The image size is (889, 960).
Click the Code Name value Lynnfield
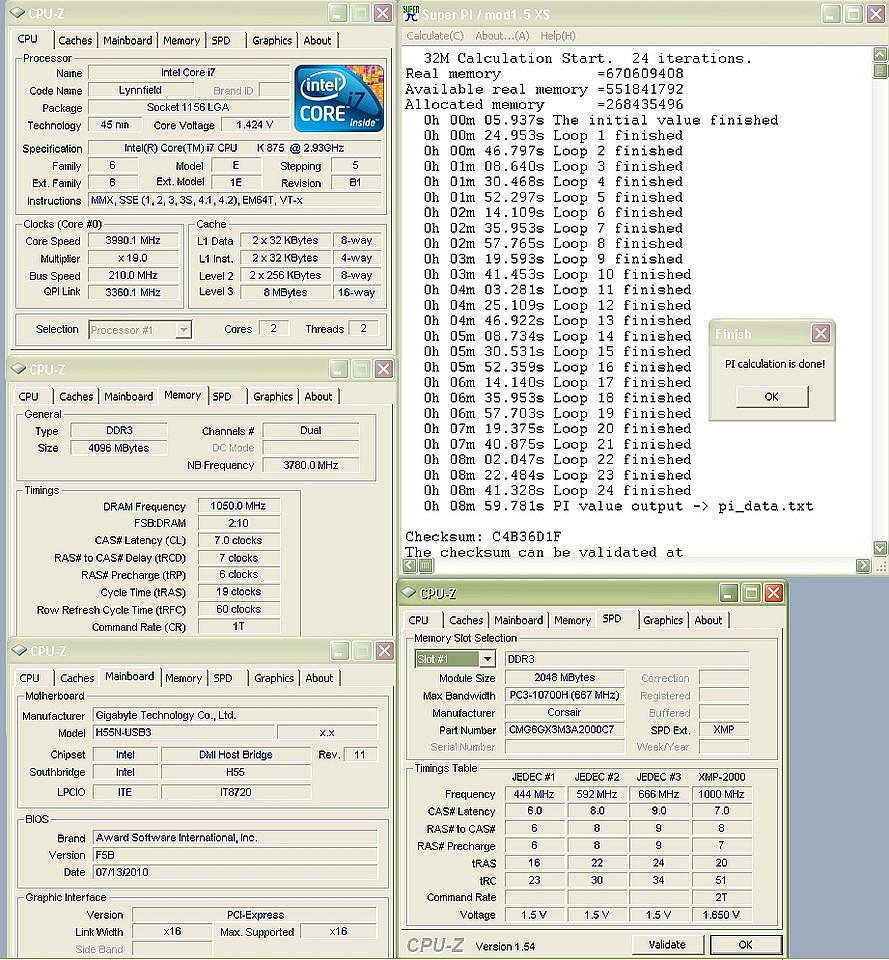click(x=140, y=91)
